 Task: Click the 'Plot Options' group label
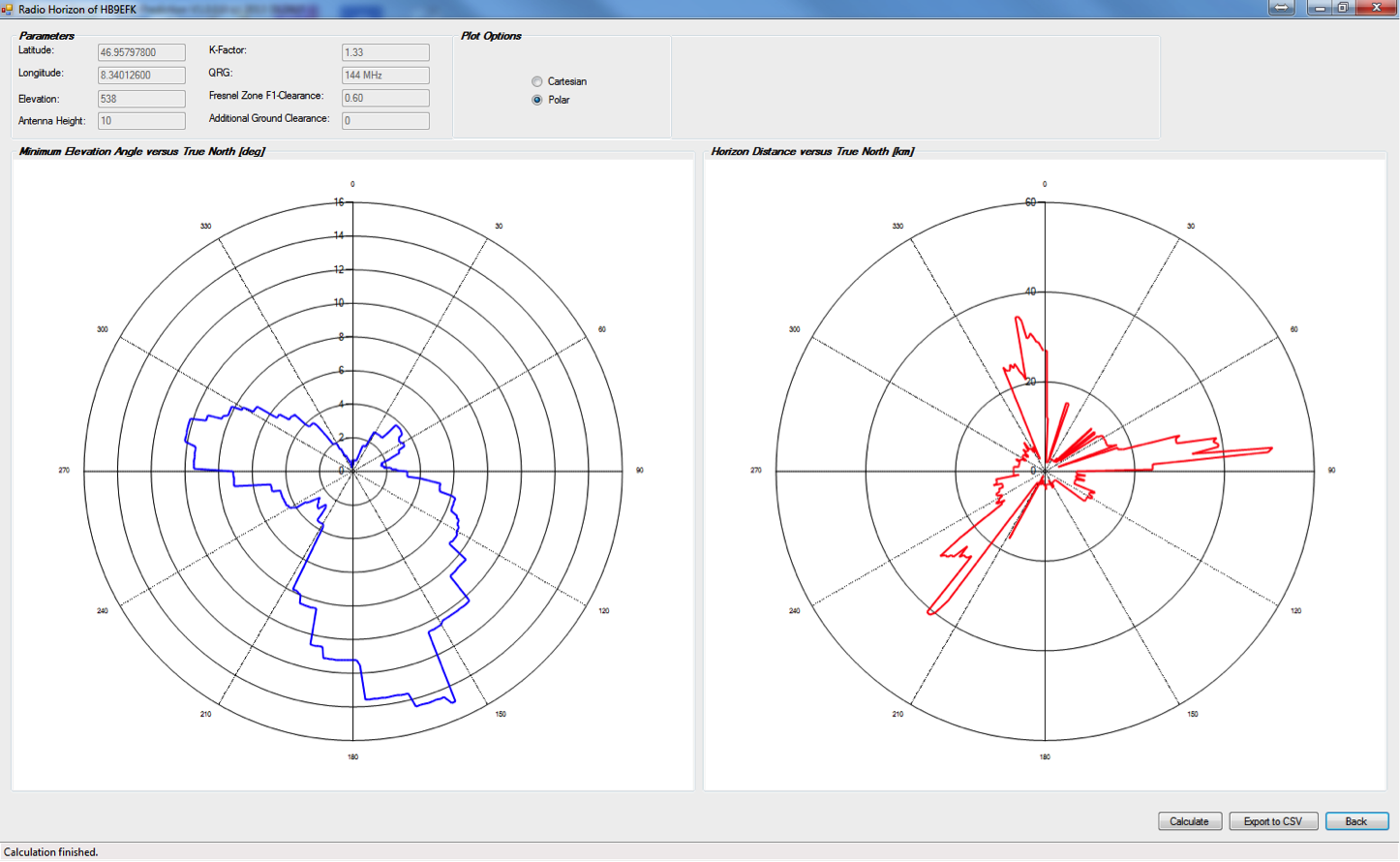click(x=491, y=36)
